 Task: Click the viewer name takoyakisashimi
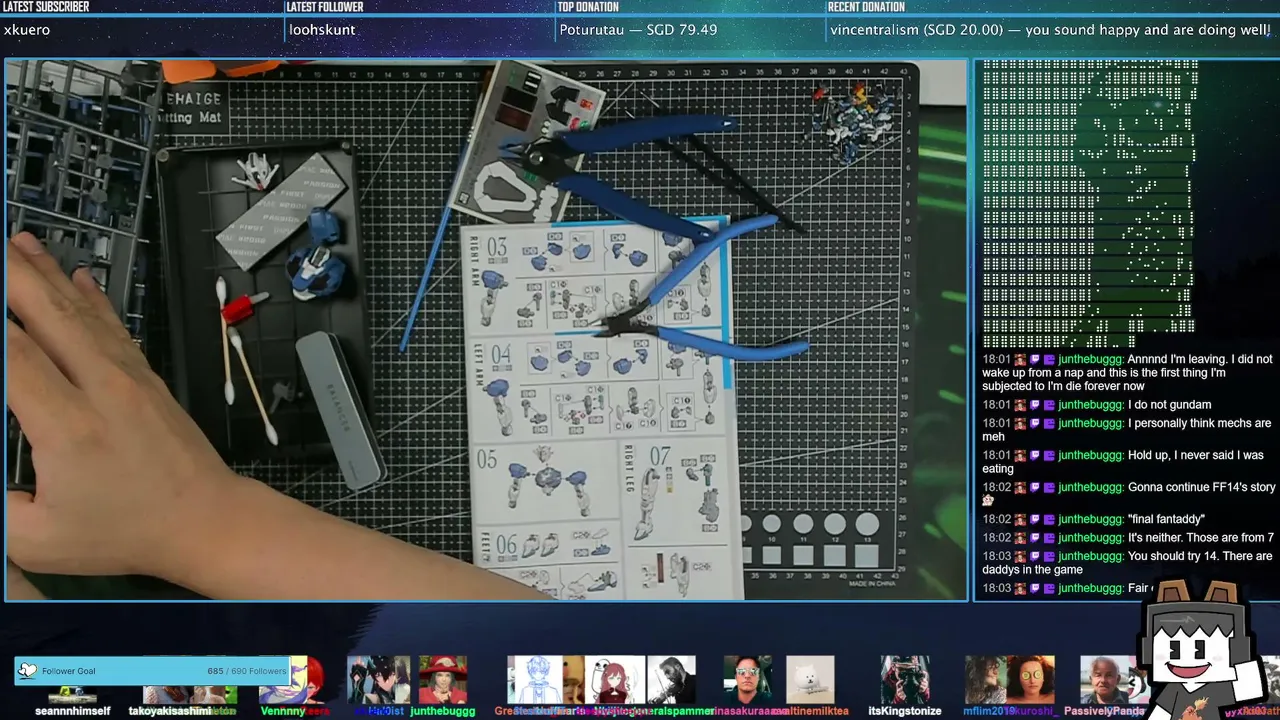point(170,711)
